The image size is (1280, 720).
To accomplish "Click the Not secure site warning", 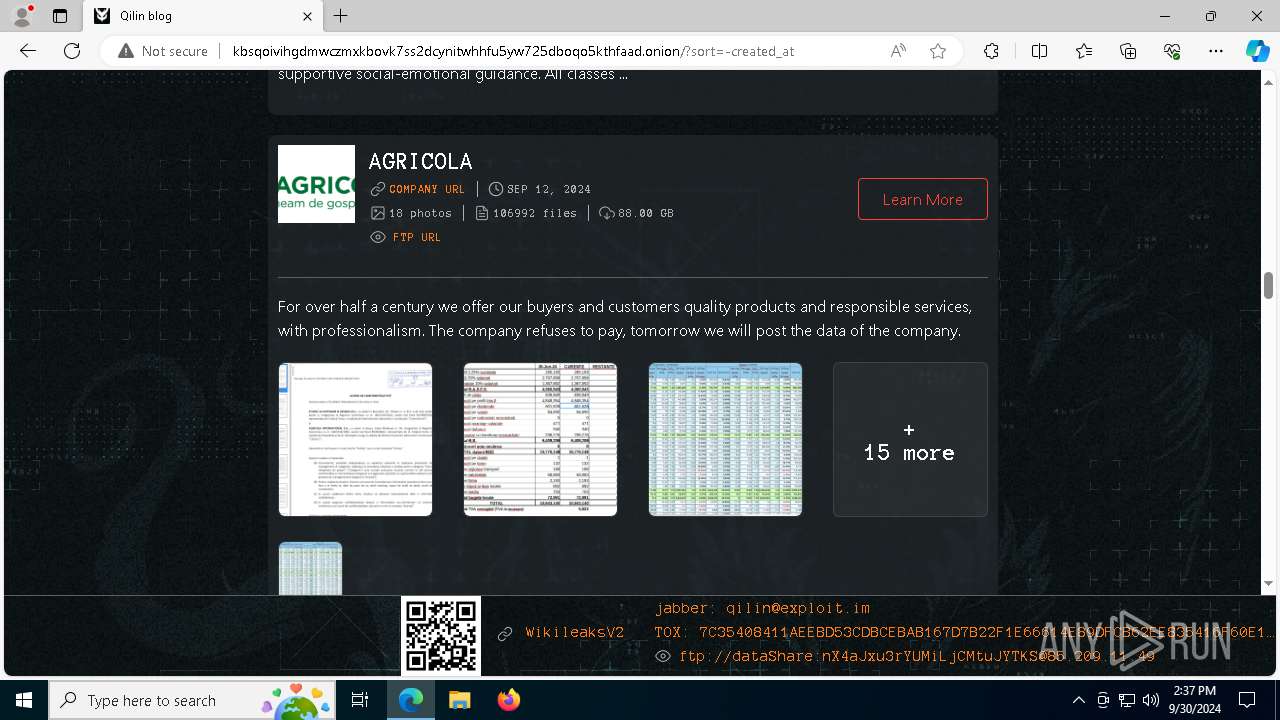I will click(163, 51).
